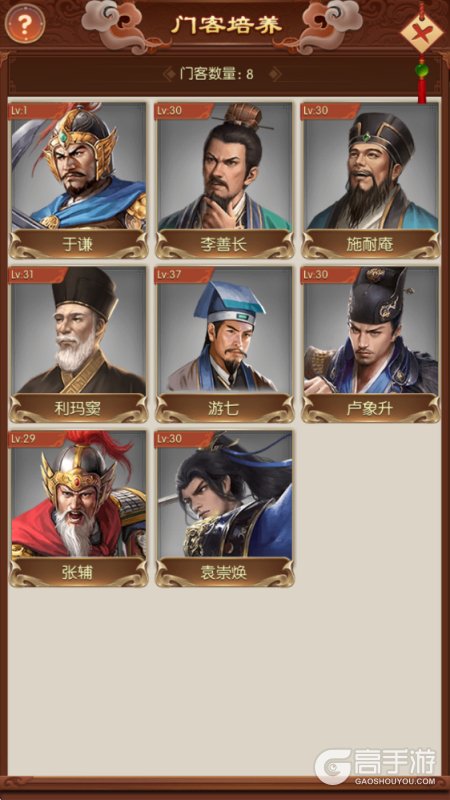450x800 pixels.
Task: Click the 门客数量: 8 counter bar
Action: (x=222, y=74)
